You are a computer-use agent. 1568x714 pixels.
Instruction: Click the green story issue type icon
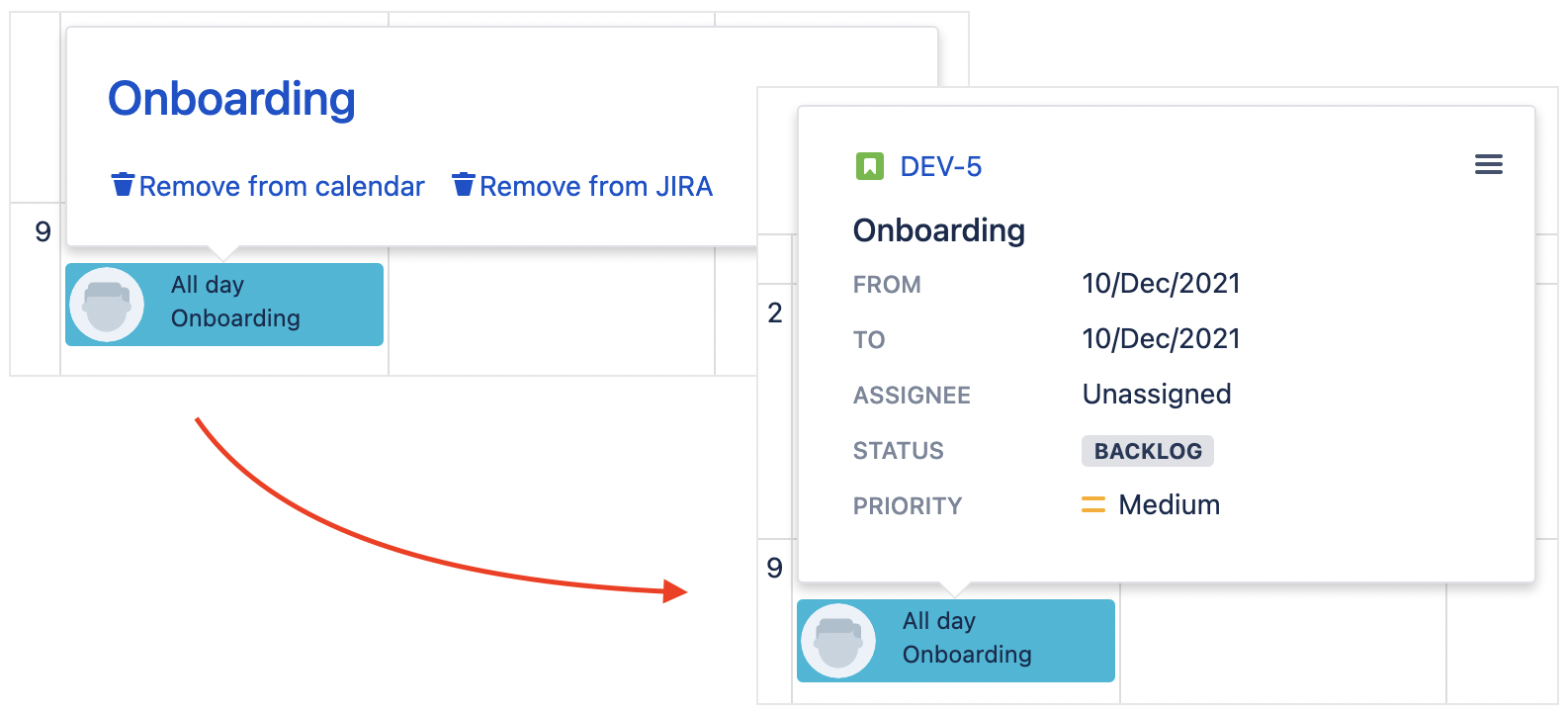pos(869,166)
